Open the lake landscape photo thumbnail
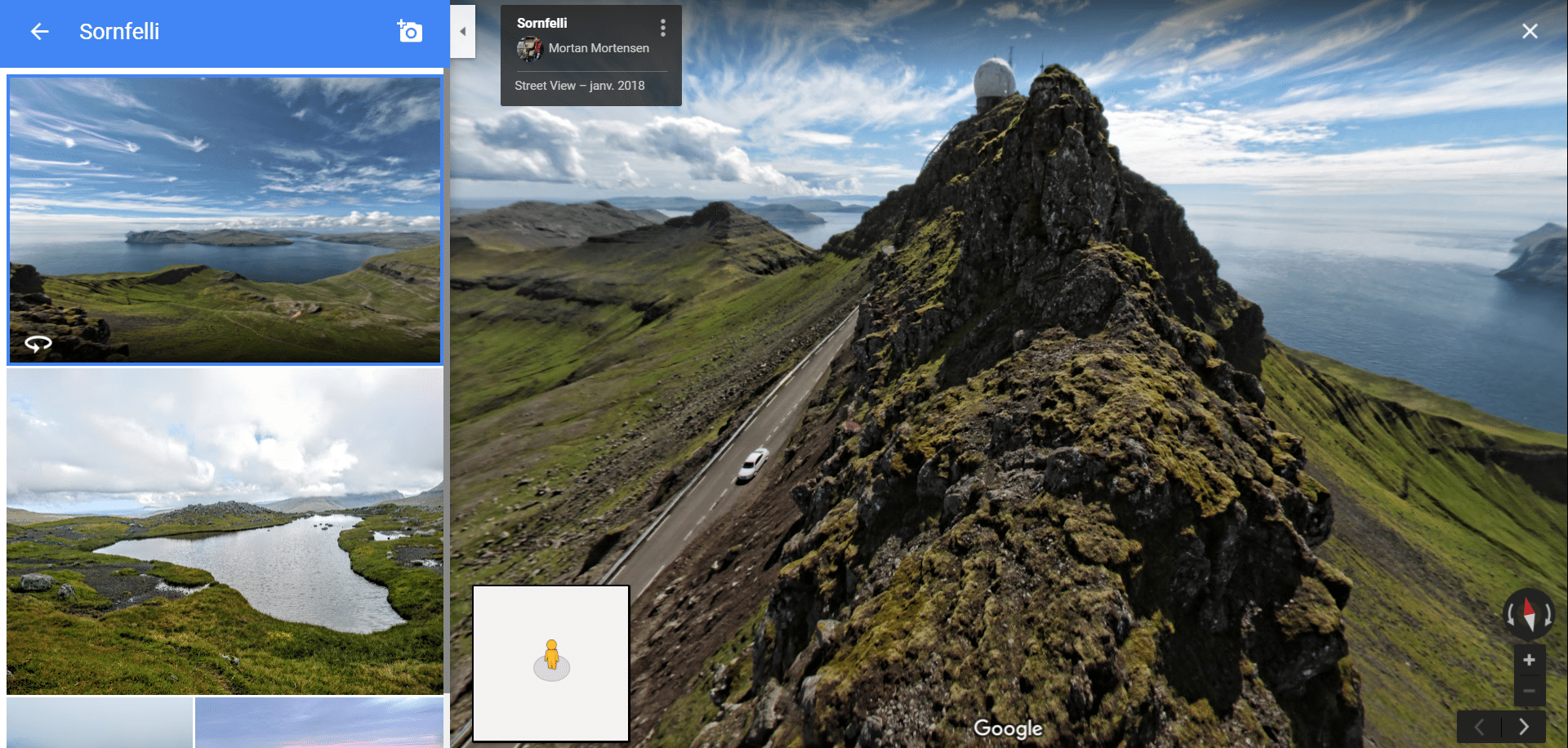Viewport: 1568px width, 748px height. [x=225, y=531]
